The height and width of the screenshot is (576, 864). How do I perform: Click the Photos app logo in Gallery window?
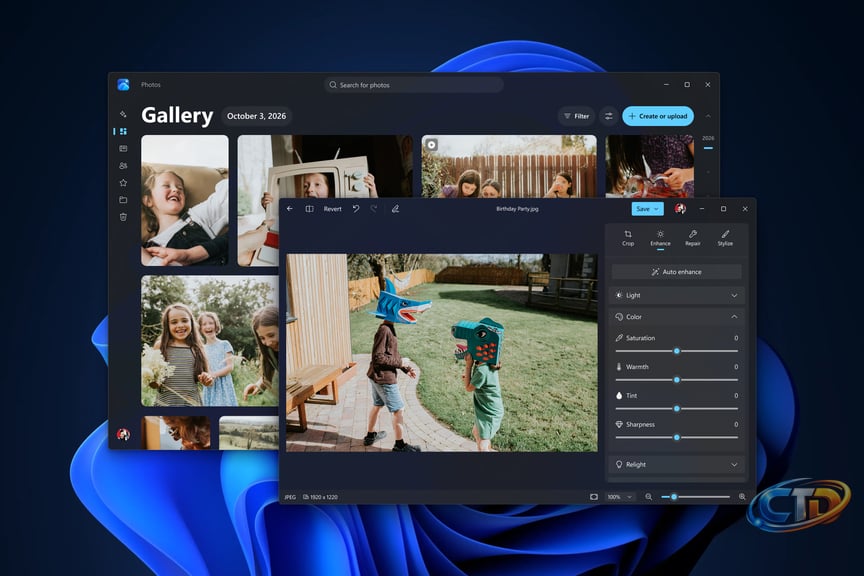click(123, 84)
